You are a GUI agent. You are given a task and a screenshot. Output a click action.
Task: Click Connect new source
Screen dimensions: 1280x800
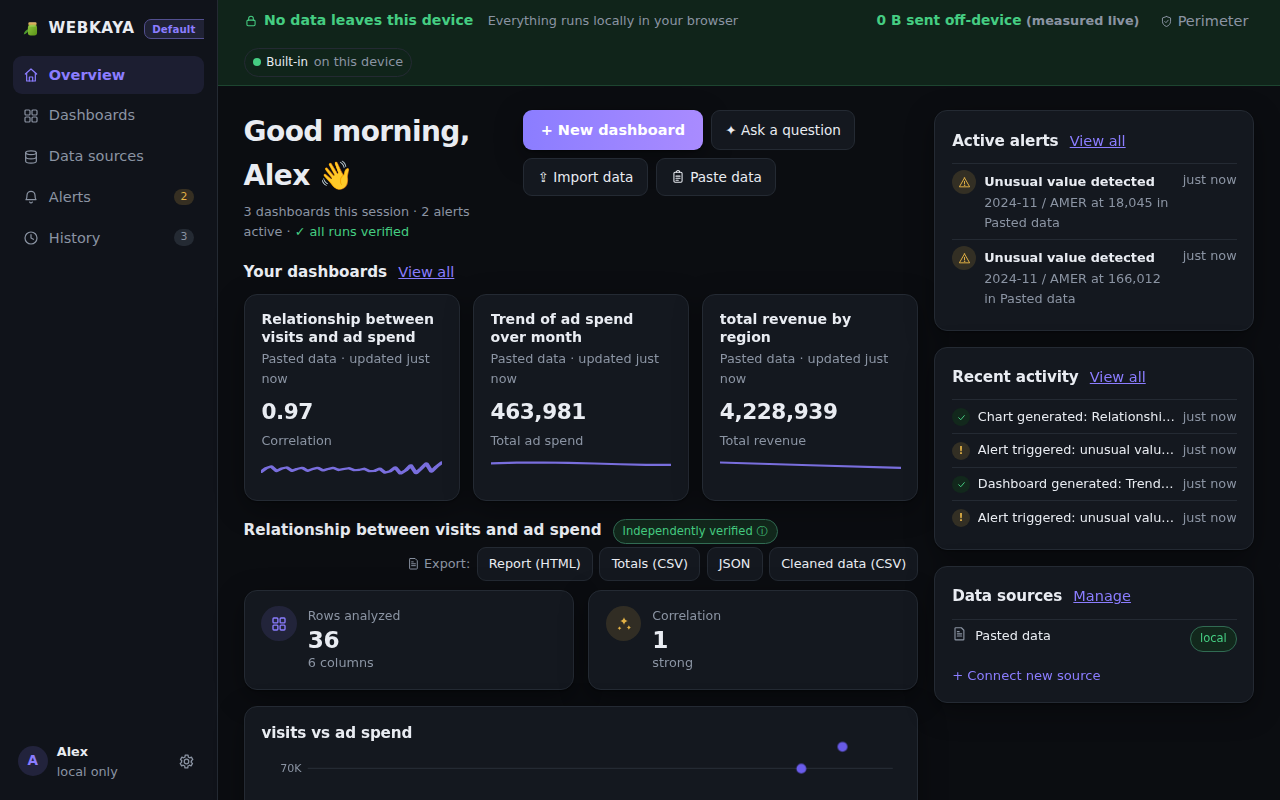point(1026,676)
